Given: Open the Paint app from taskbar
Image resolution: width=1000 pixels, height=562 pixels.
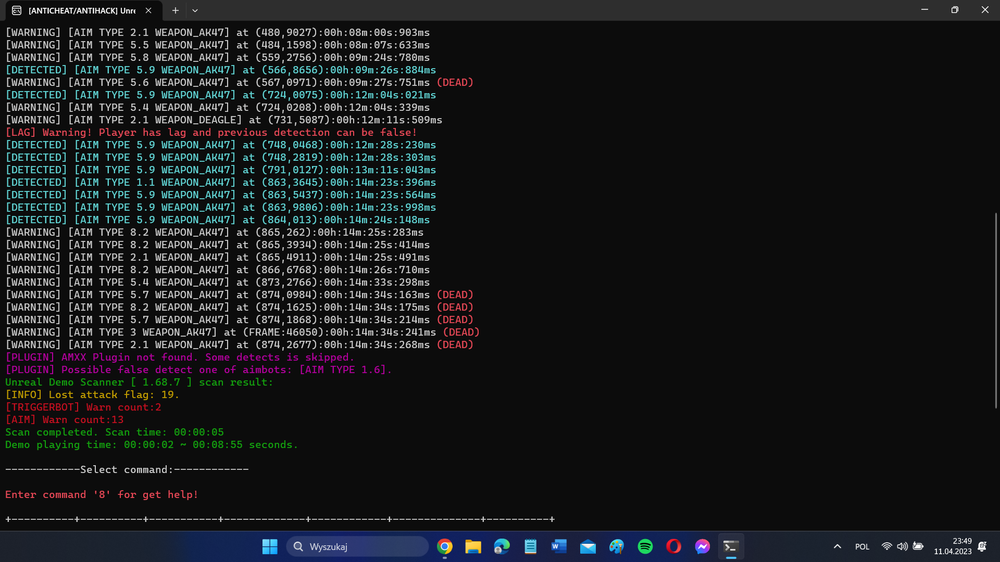Looking at the screenshot, I should [x=616, y=547].
